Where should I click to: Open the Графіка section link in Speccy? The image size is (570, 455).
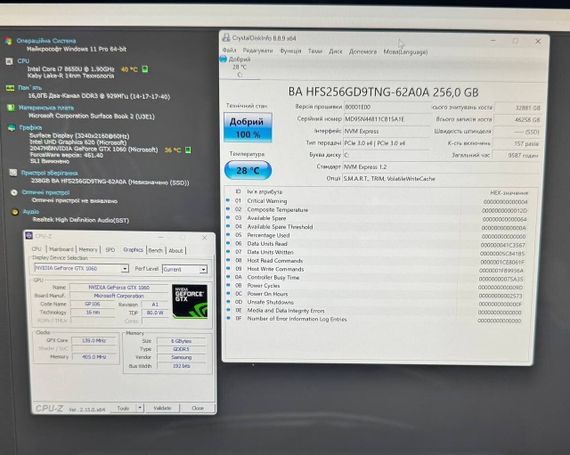coord(31,127)
